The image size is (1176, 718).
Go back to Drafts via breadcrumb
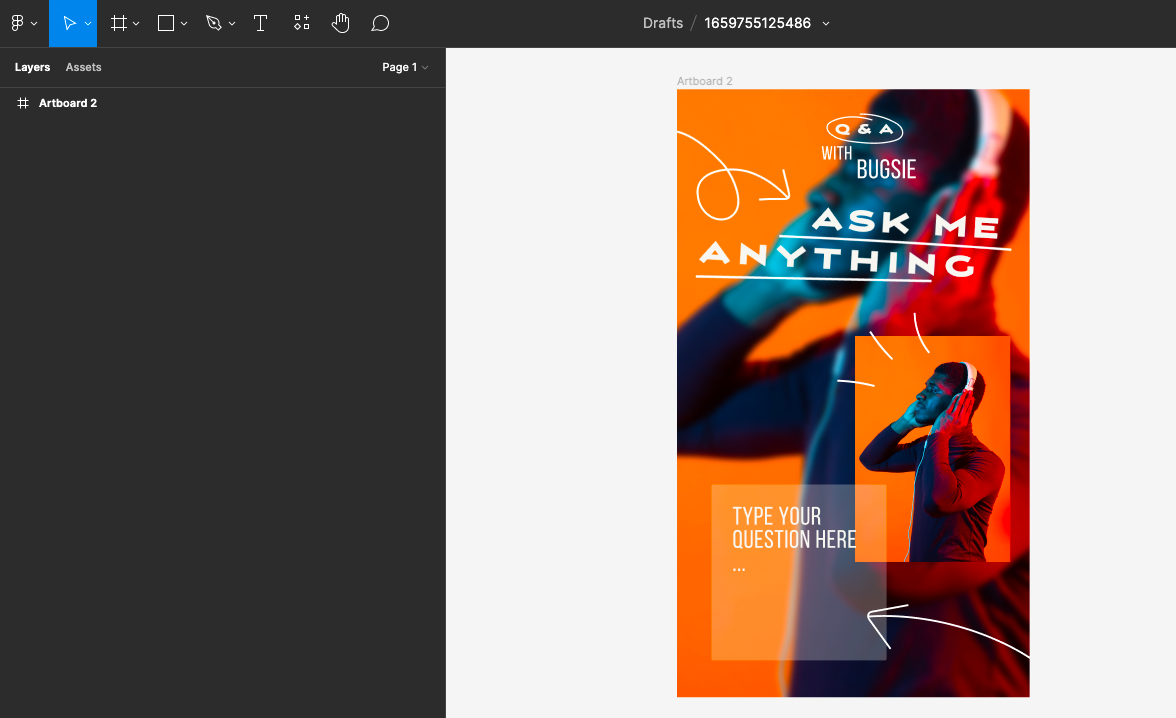point(662,23)
